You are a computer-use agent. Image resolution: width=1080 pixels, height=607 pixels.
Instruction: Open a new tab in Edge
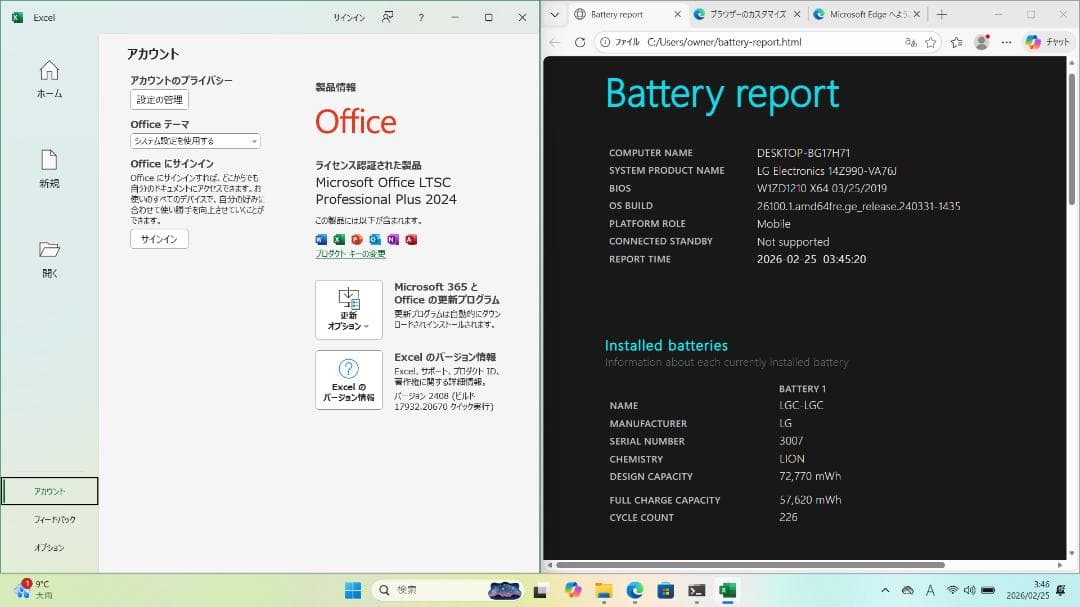click(942, 14)
